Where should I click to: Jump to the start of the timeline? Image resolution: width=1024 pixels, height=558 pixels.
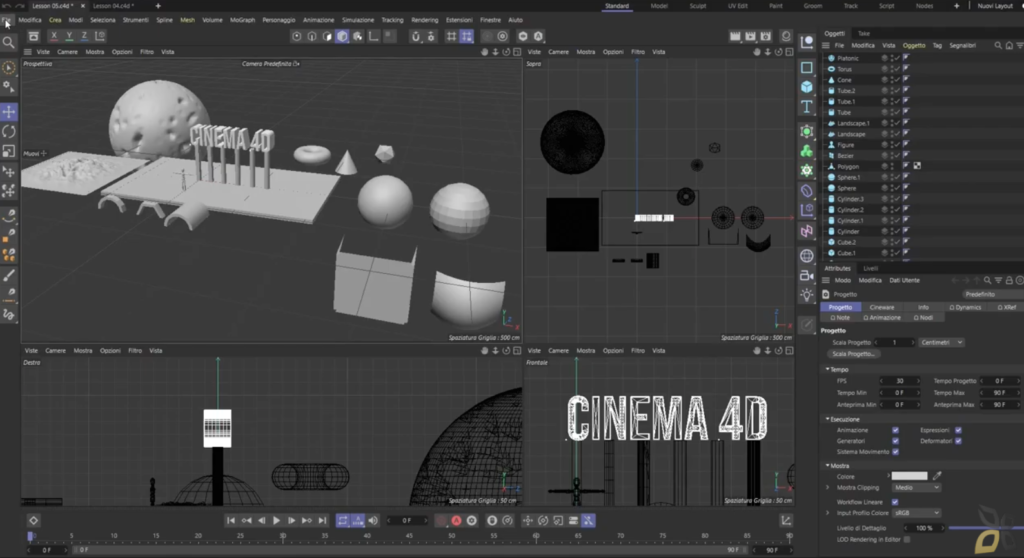coord(231,521)
